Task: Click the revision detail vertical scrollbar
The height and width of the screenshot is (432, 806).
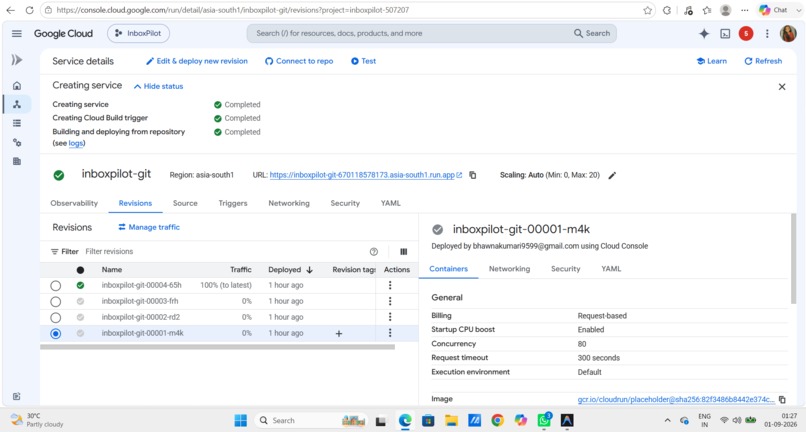Action: 793,257
